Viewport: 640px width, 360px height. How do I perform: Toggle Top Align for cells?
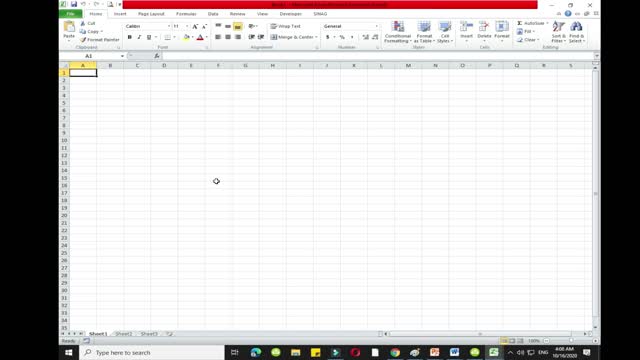coord(218,26)
